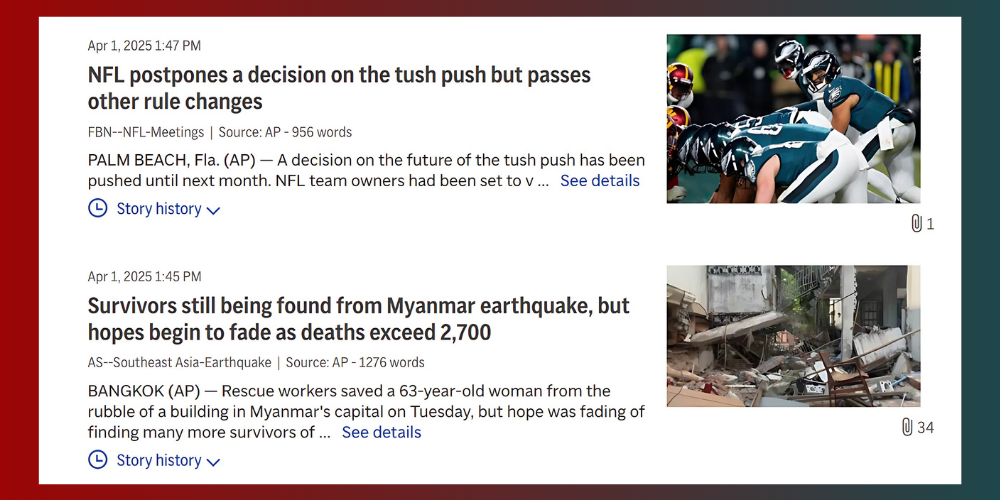Viewport: 1000px width, 500px height.
Task: Open the NFL tush push headline
Action: point(339,88)
